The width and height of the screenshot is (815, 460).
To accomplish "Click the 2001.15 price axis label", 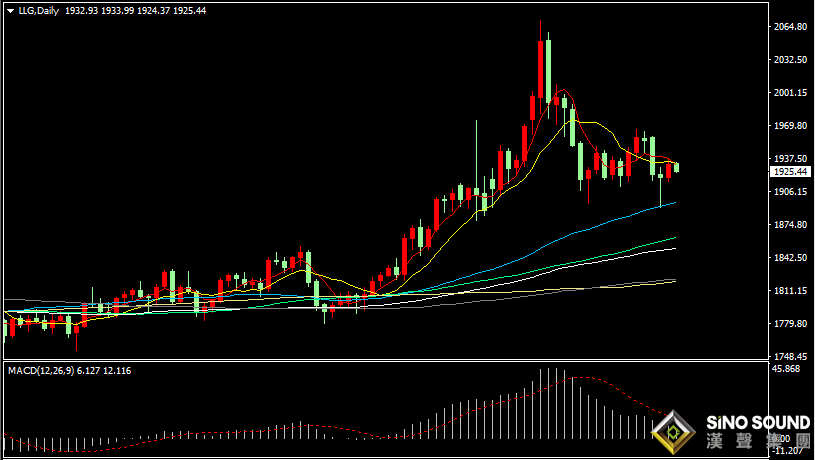I will [x=791, y=93].
